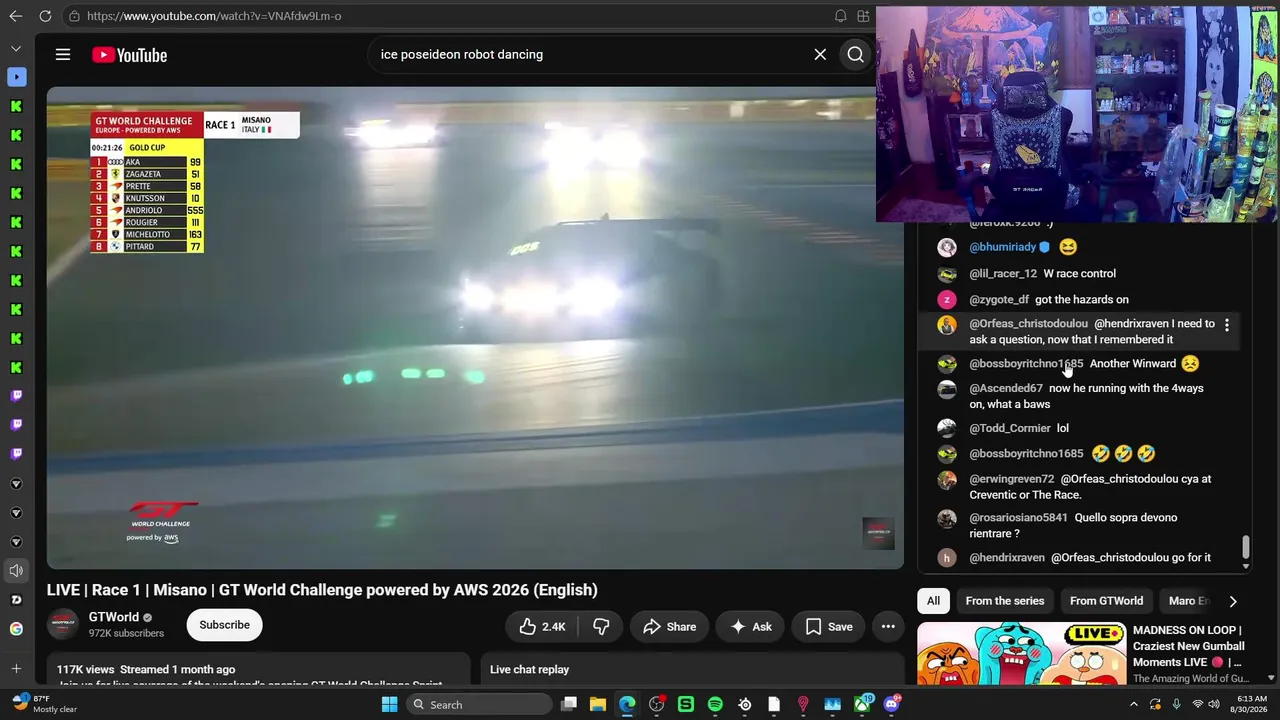This screenshot has width=1280, height=720.
Task: Run search with the magnifying glass button
Action: click(x=856, y=55)
